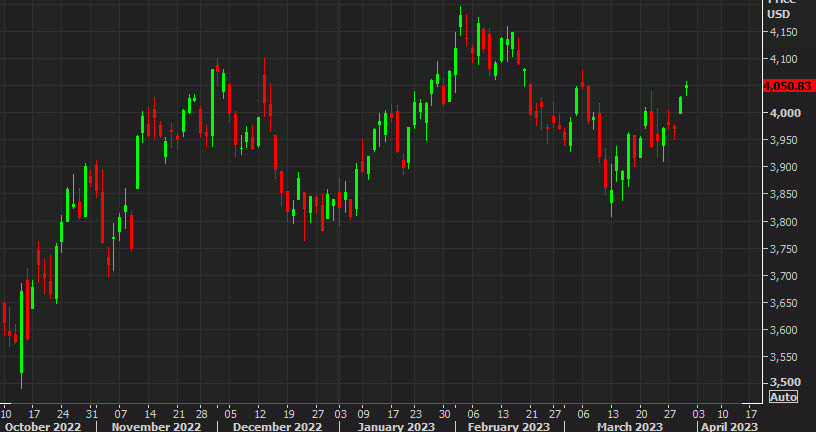Click the Auto scale button

(783, 397)
